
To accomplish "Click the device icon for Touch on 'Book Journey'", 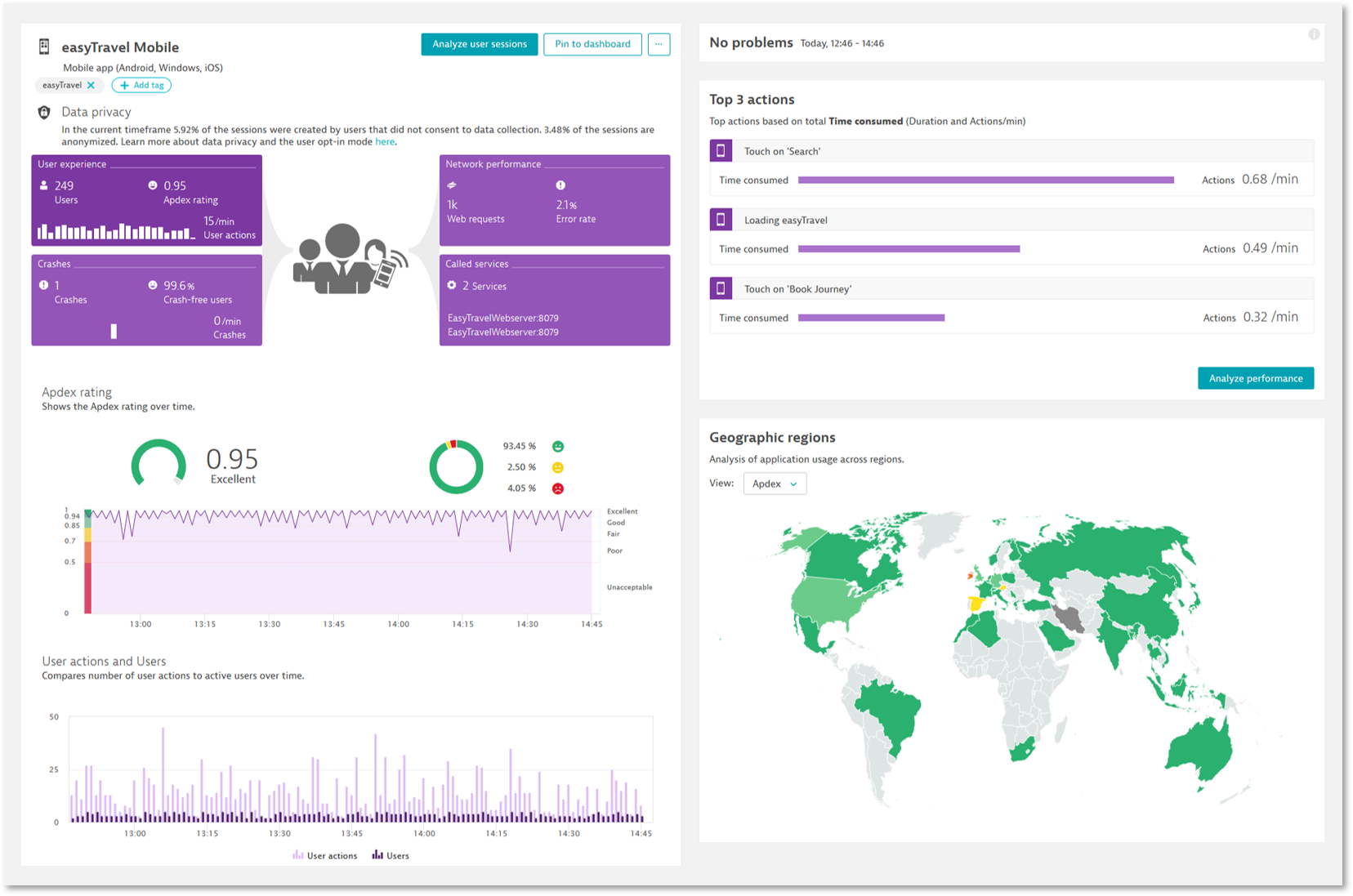I will [x=721, y=288].
